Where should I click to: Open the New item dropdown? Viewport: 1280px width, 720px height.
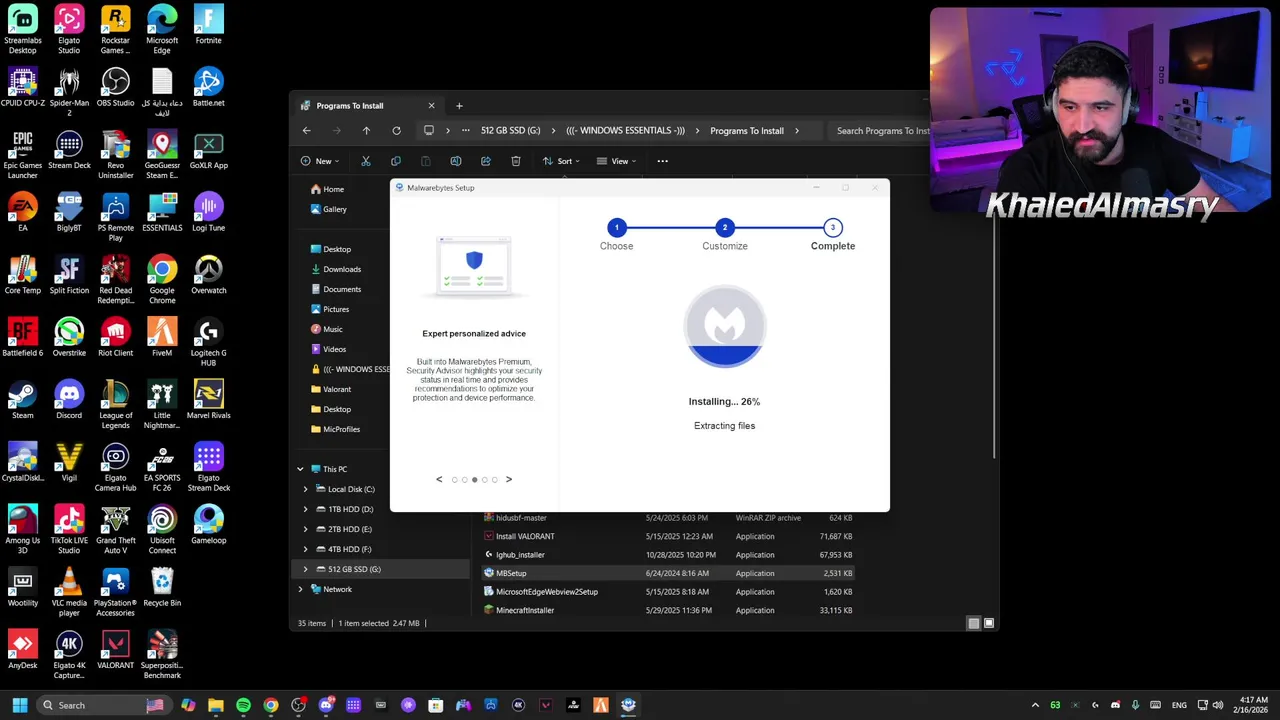click(320, 161)
